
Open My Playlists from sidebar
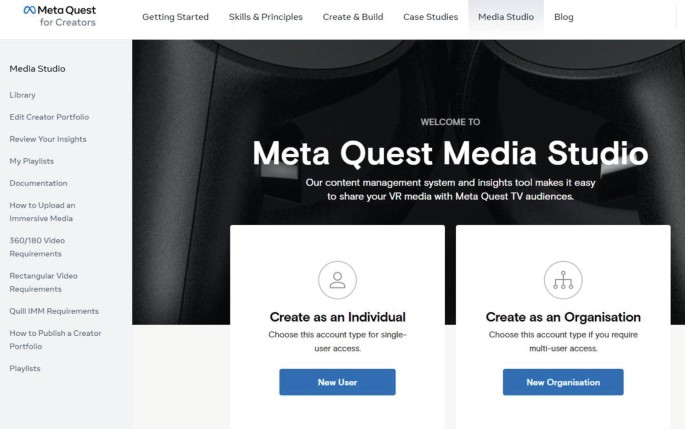click(x=31, y=161)
